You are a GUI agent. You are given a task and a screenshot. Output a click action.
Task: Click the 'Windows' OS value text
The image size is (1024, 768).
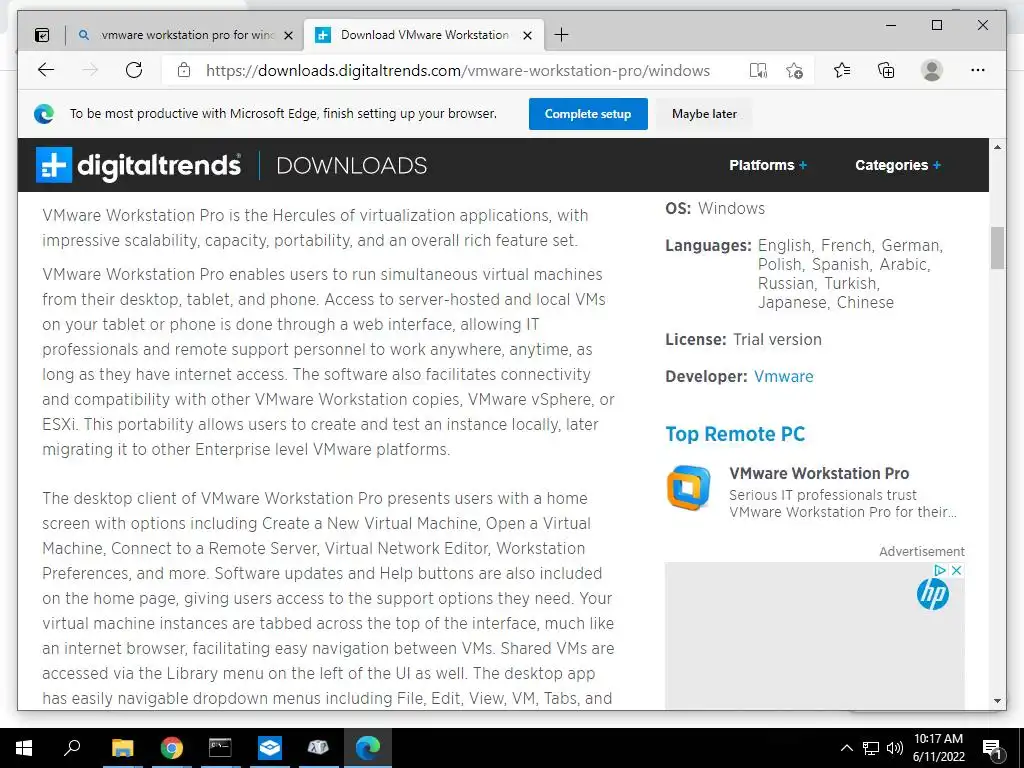point(731,208)
